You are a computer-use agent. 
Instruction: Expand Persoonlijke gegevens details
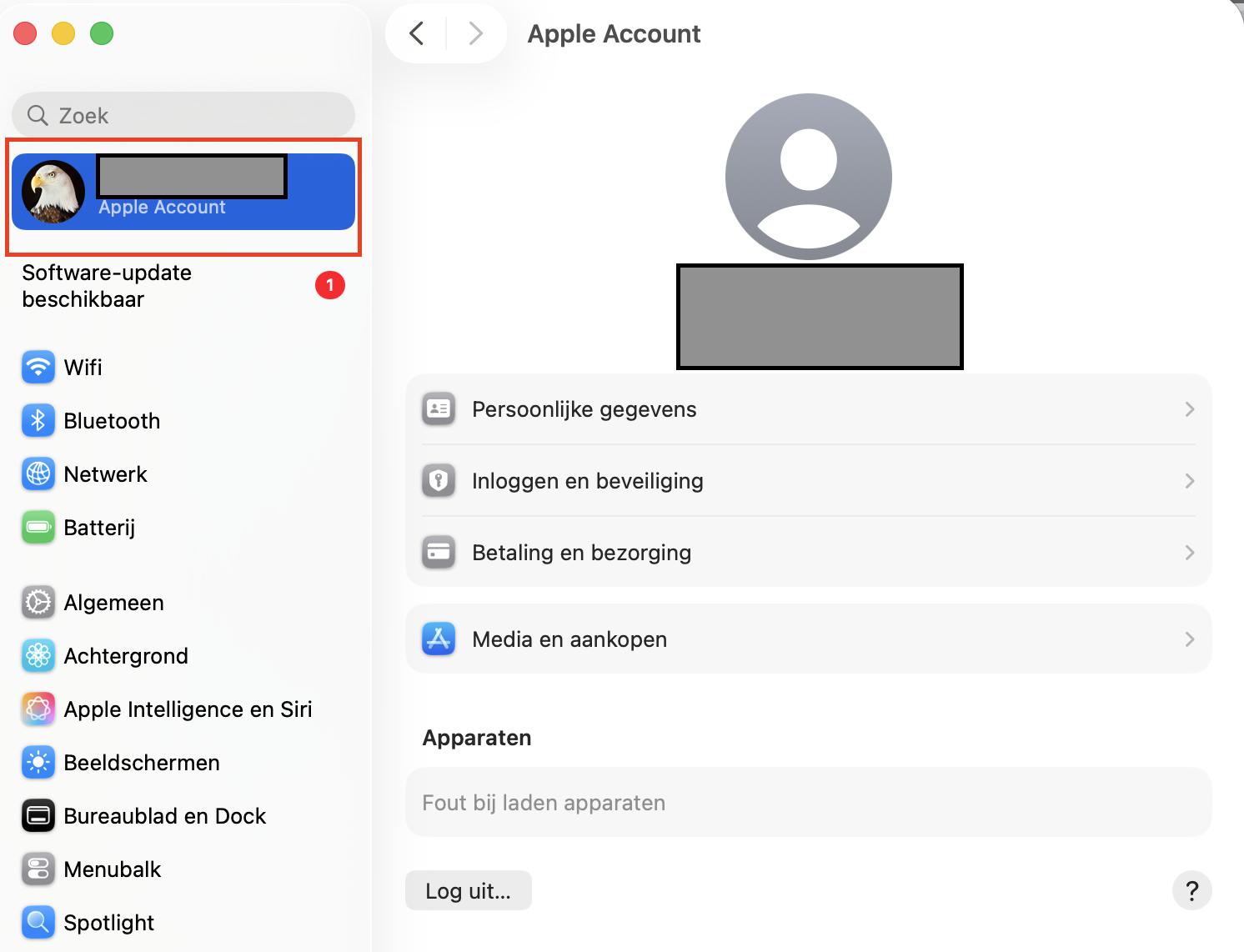coord(807,409)
